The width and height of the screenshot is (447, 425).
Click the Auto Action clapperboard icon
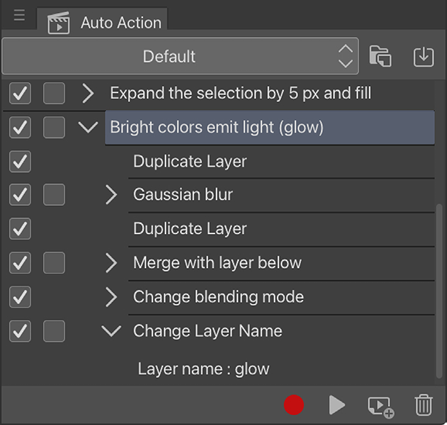(x=59, y=23)
